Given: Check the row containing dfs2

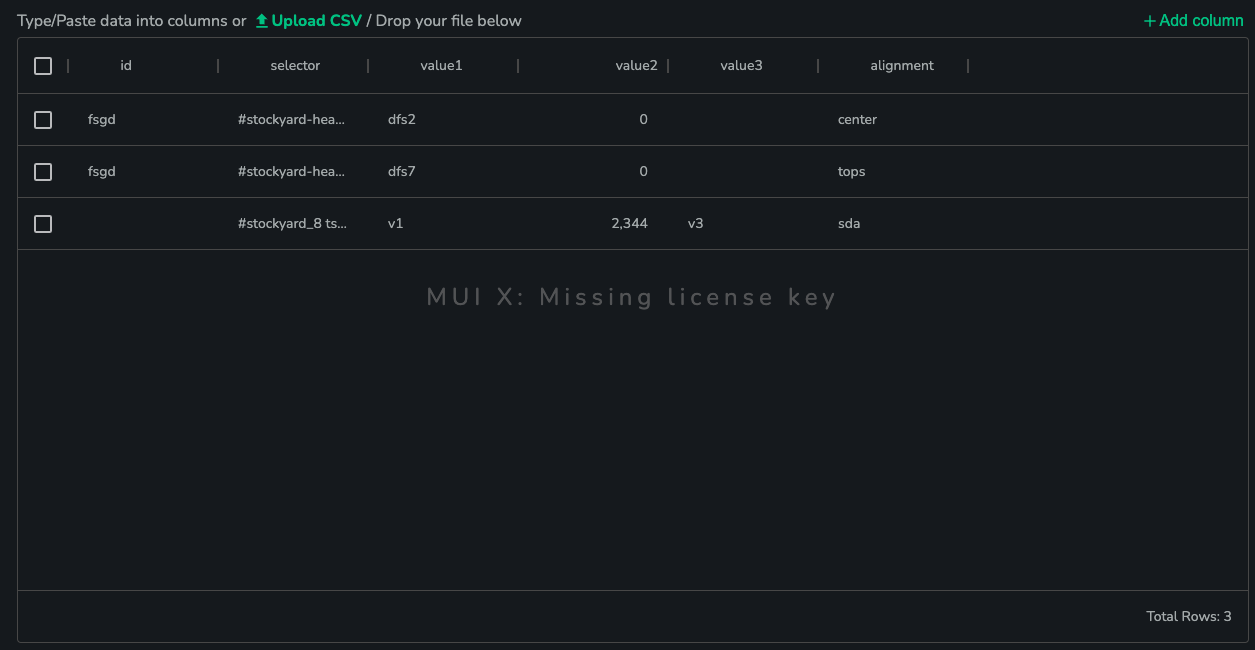Looking at the screenshot, I should (x=43, y=120).
